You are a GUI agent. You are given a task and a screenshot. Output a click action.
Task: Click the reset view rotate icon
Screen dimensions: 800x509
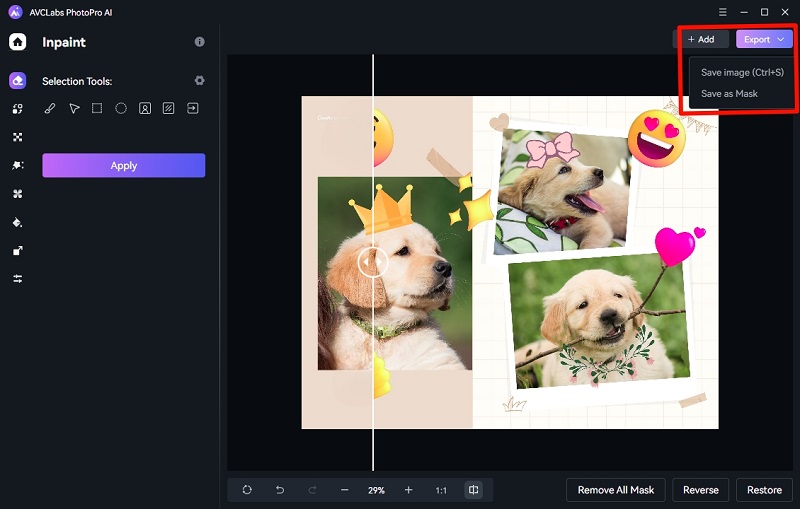pos(247,490)
